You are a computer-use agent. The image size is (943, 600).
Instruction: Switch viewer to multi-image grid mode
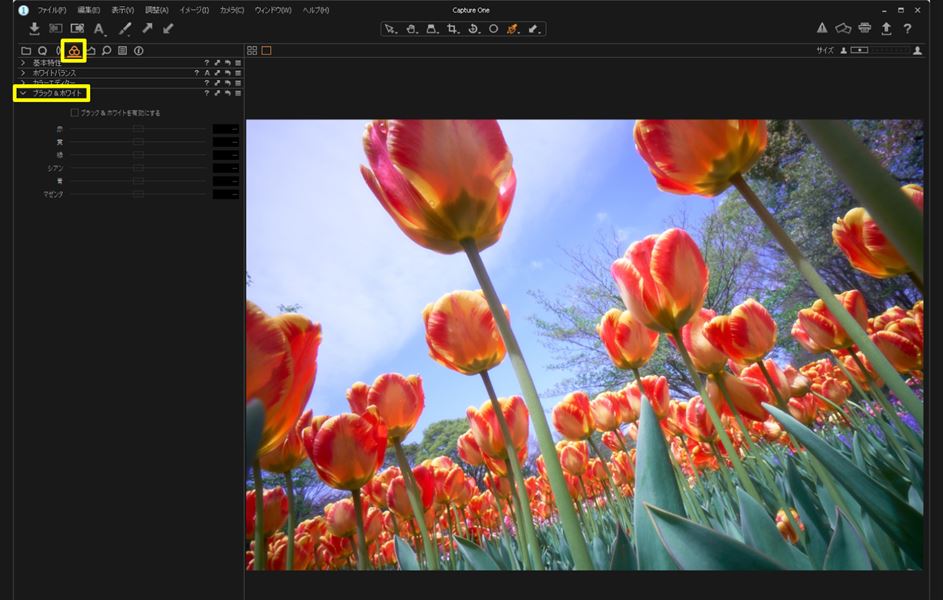(x=252, y=51)
